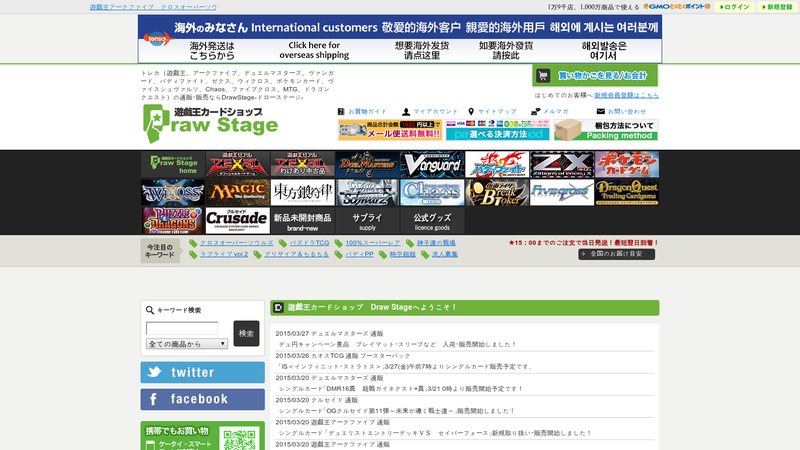Click the shopping cart checkout button
Viewport: 800px width, 450px height.
(595, 76)
